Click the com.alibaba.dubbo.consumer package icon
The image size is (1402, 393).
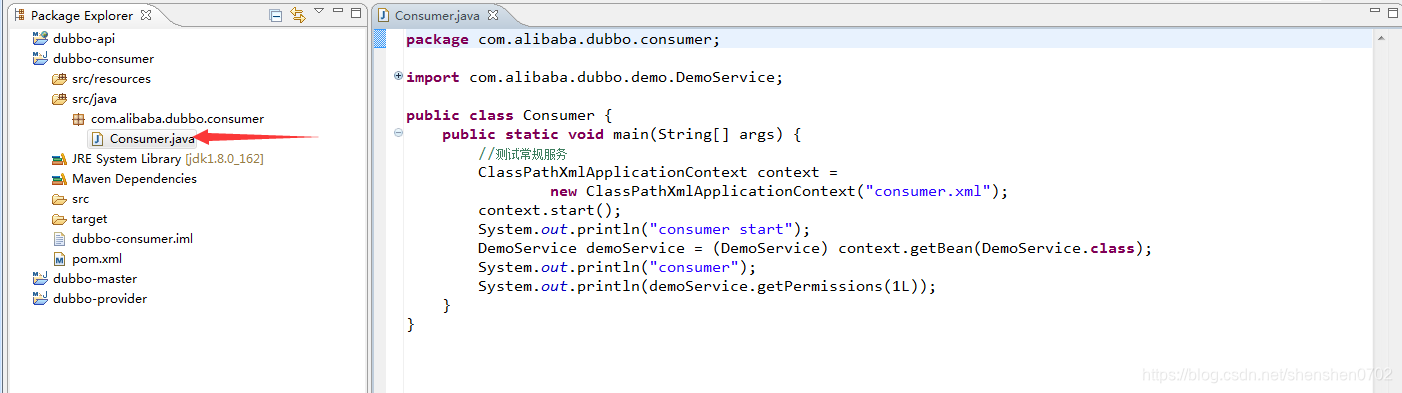[x=79, y=119]
